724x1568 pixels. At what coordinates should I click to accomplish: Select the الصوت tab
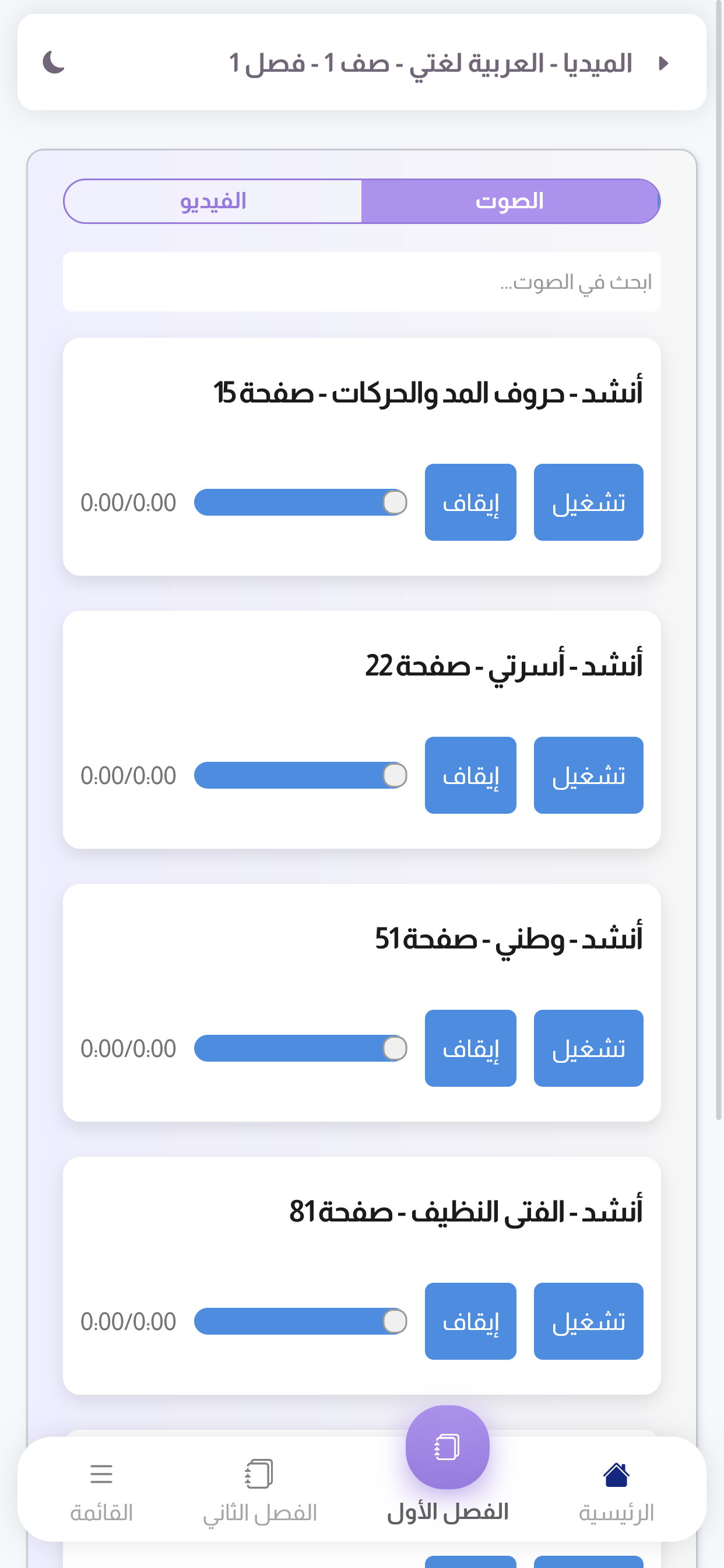[x=511, y=201]
